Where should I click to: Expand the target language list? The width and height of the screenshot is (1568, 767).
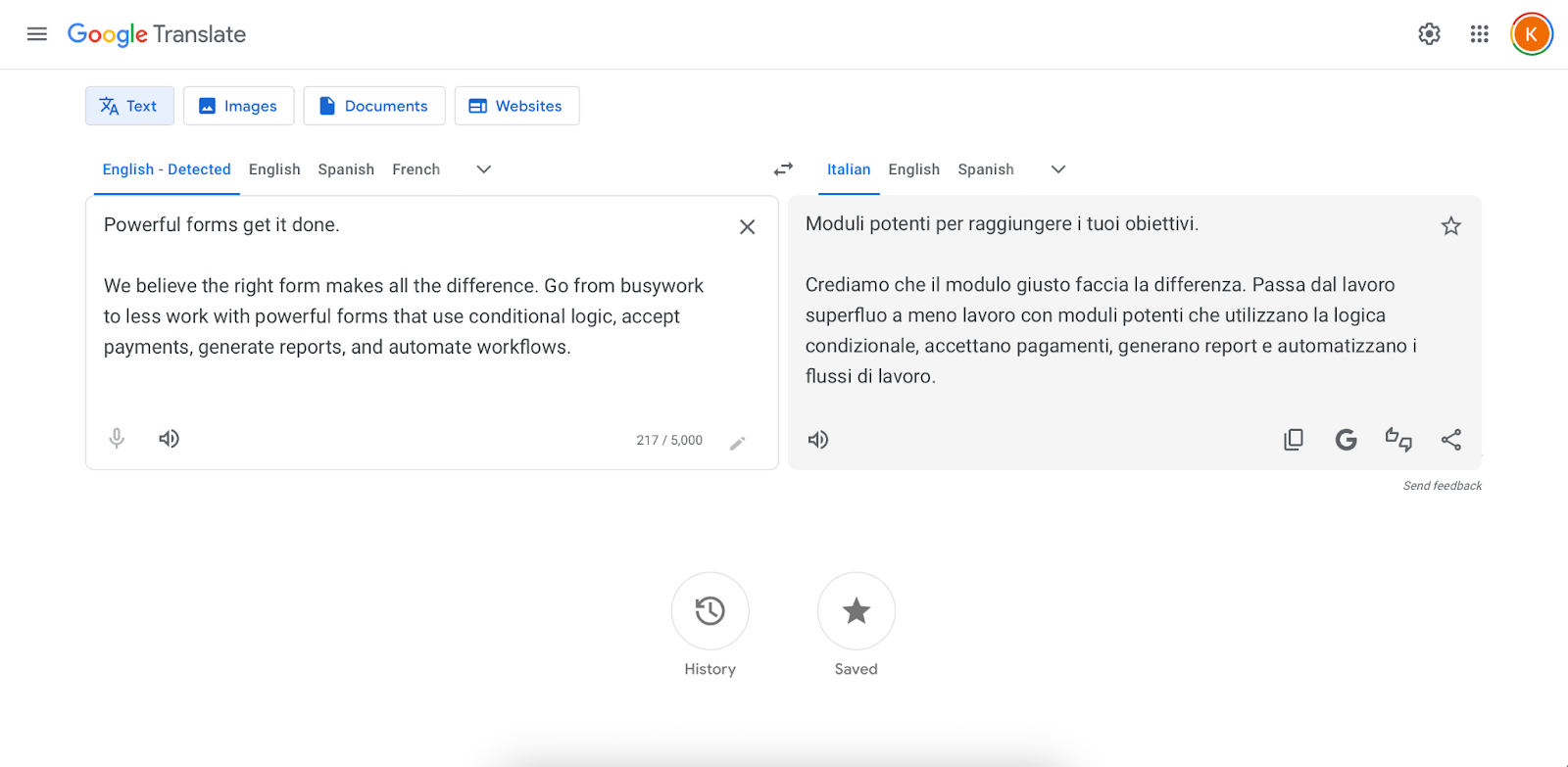pos(1057,169)
